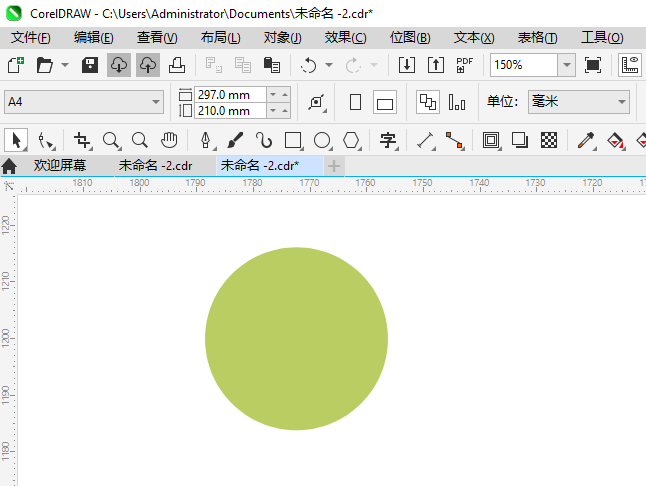Select the Transparency checkerboard tool

tap(549, 140)
